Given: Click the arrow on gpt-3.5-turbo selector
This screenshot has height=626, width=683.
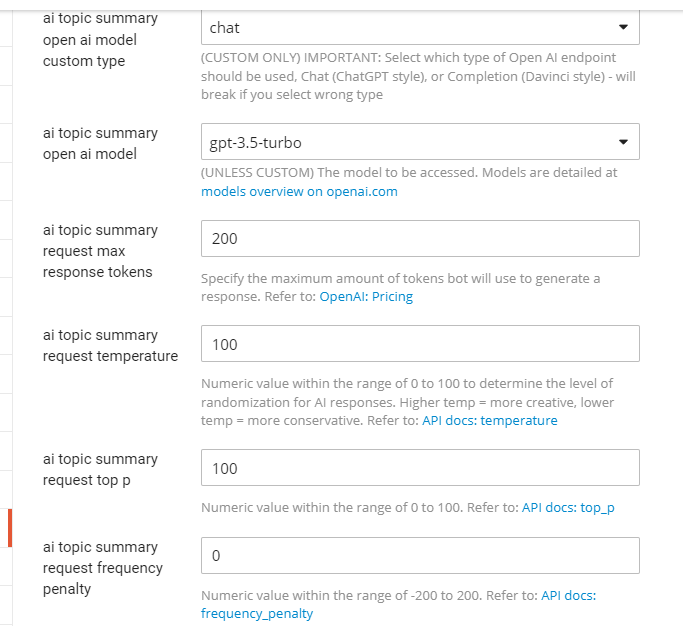Looking at the screenshot, I should point(623,142).
